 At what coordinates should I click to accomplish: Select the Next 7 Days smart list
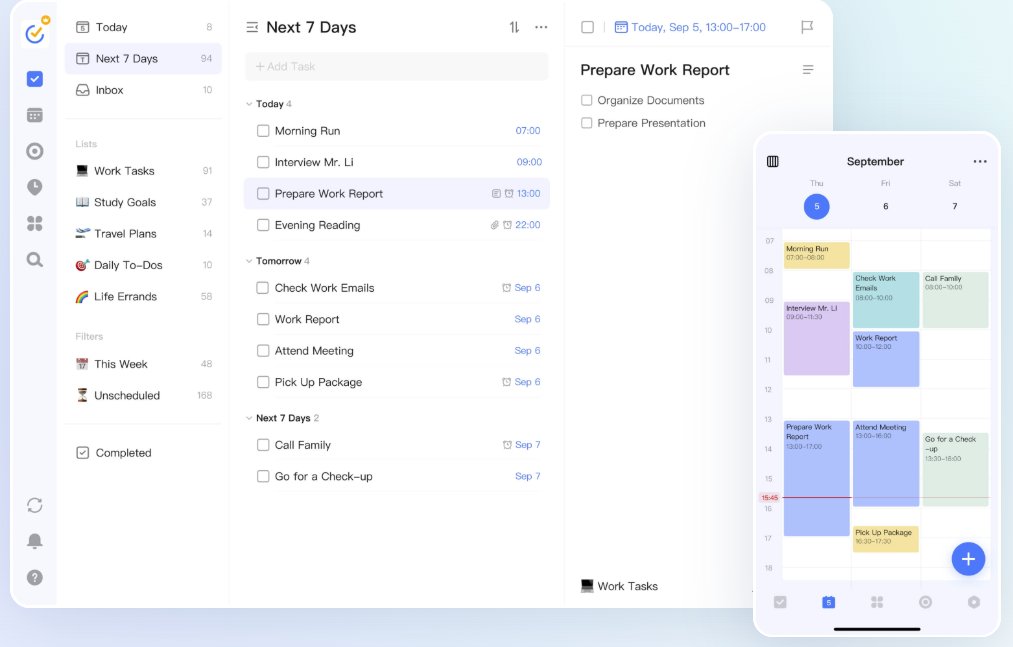coord(143,58)
